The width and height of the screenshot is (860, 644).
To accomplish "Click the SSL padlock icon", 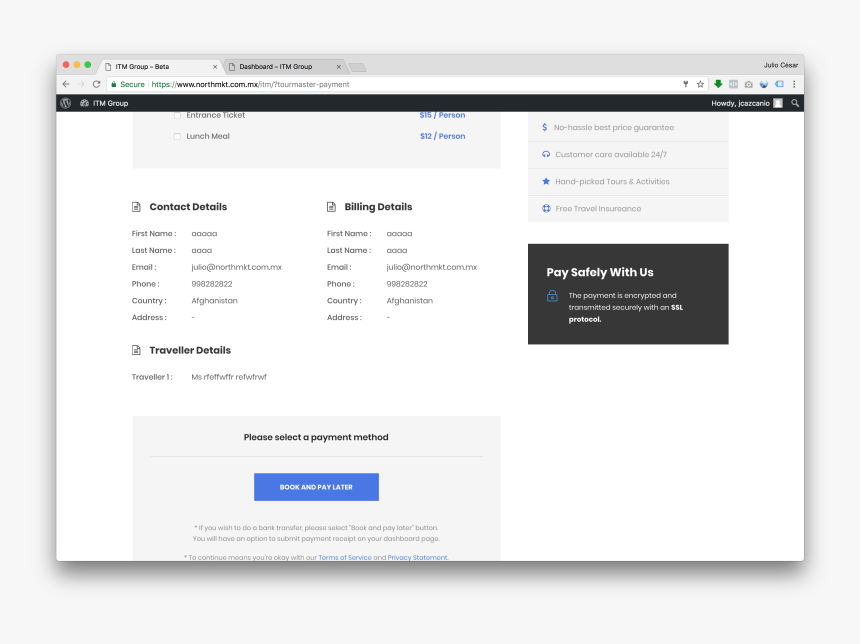I will (x=552, y=296).
